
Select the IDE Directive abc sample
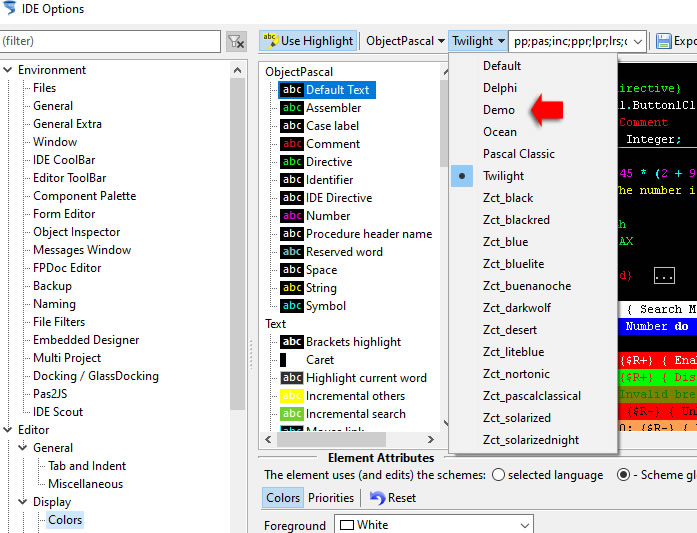292,197
